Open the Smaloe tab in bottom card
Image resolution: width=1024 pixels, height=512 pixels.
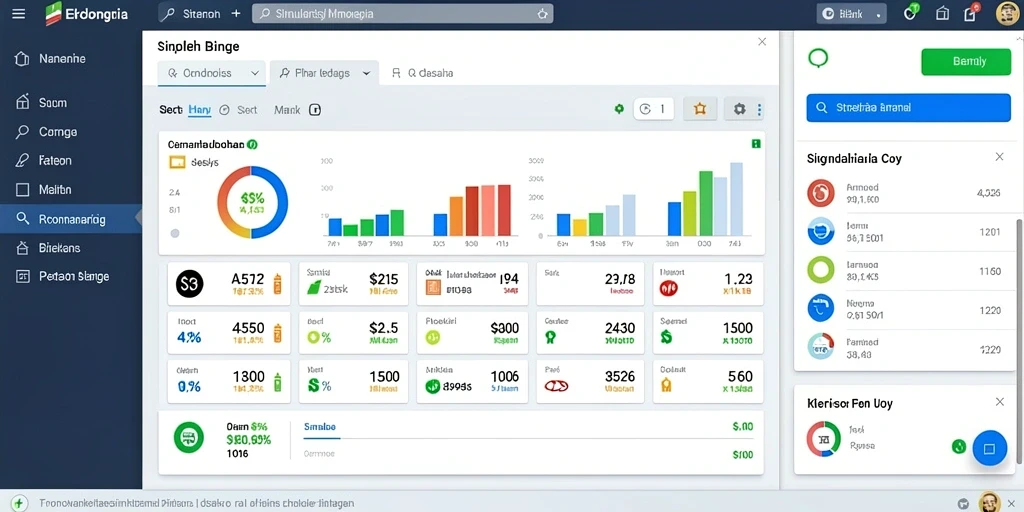click(320, 426)
